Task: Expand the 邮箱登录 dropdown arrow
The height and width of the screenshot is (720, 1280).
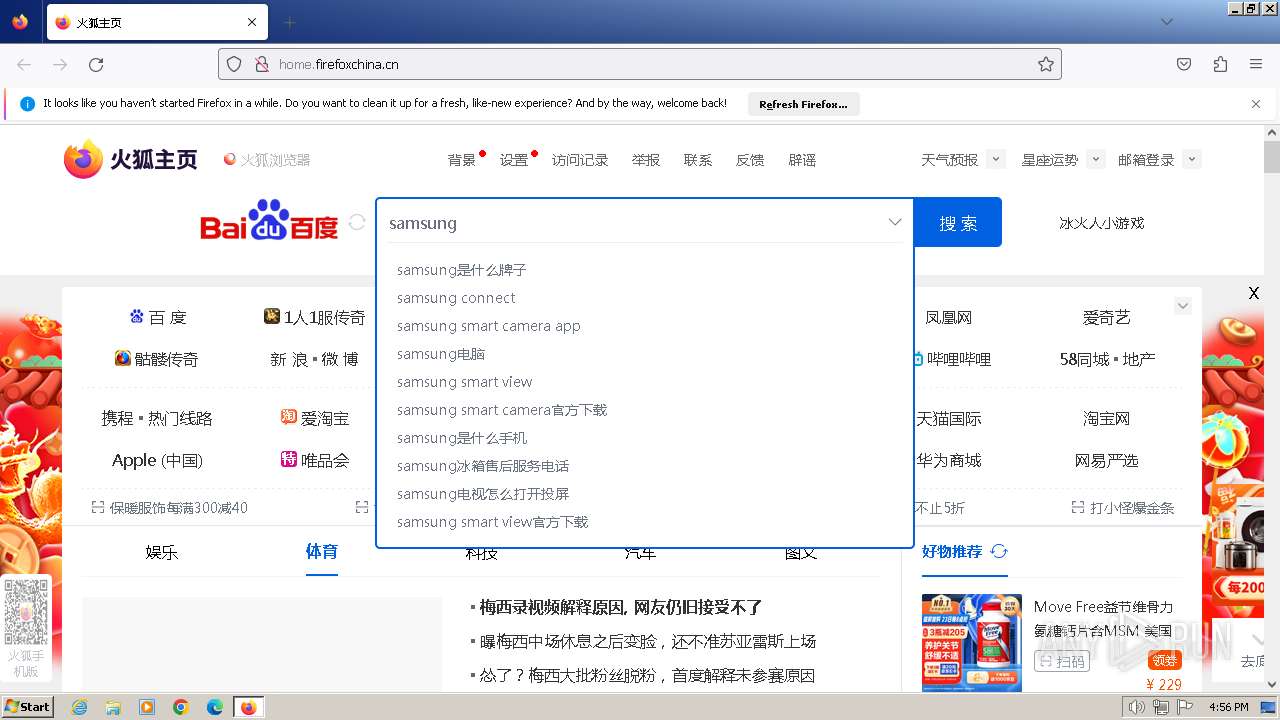Action: point(1191,159)
